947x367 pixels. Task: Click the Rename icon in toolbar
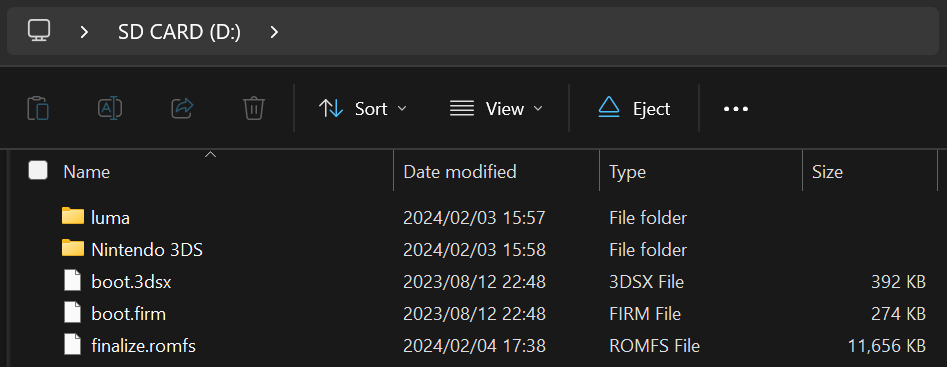click(x=110, y=109)
